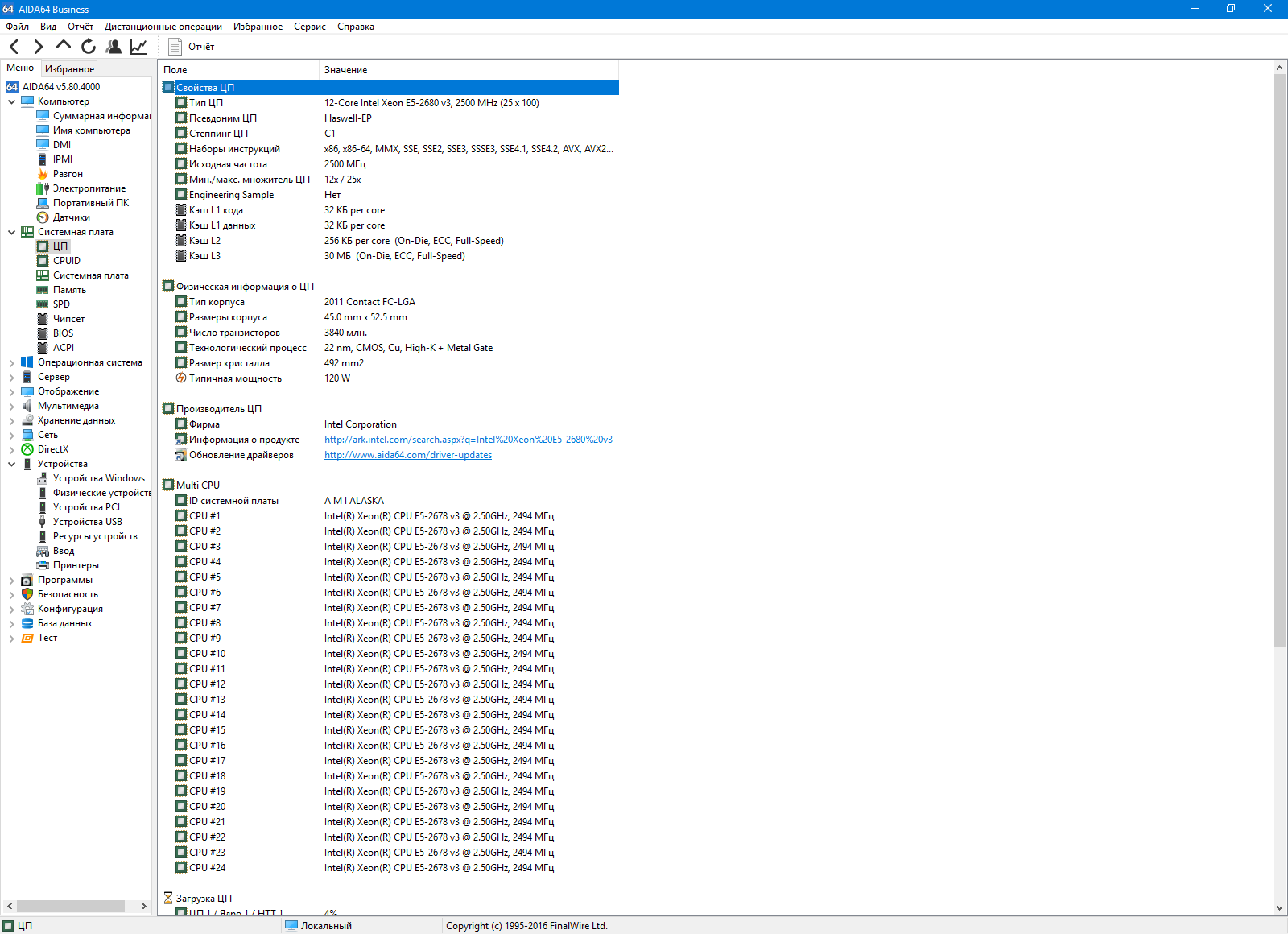Select the Engineering Sample row
The height and width of the screenshot is (934, 1288).
tap(390, 195)
